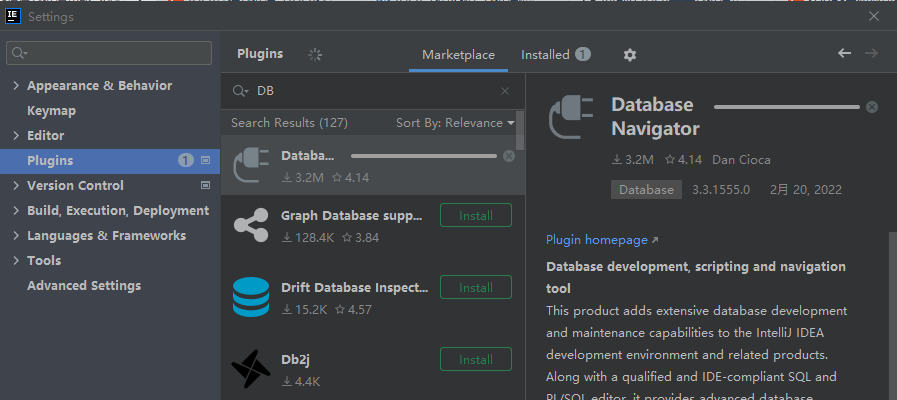Cancel installation in the plugin details panel
The width and height of the screenshot is (897, 400).
872,107
